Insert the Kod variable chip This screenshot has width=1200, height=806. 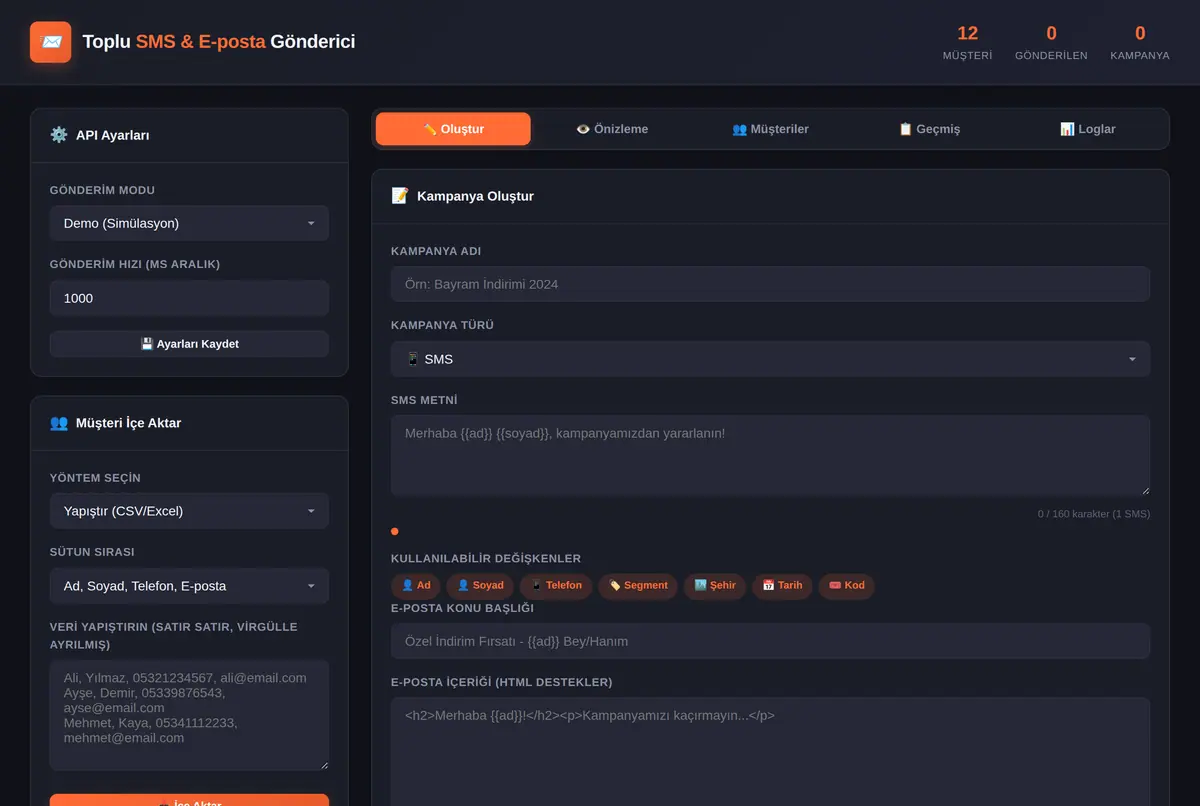point(847,586)
